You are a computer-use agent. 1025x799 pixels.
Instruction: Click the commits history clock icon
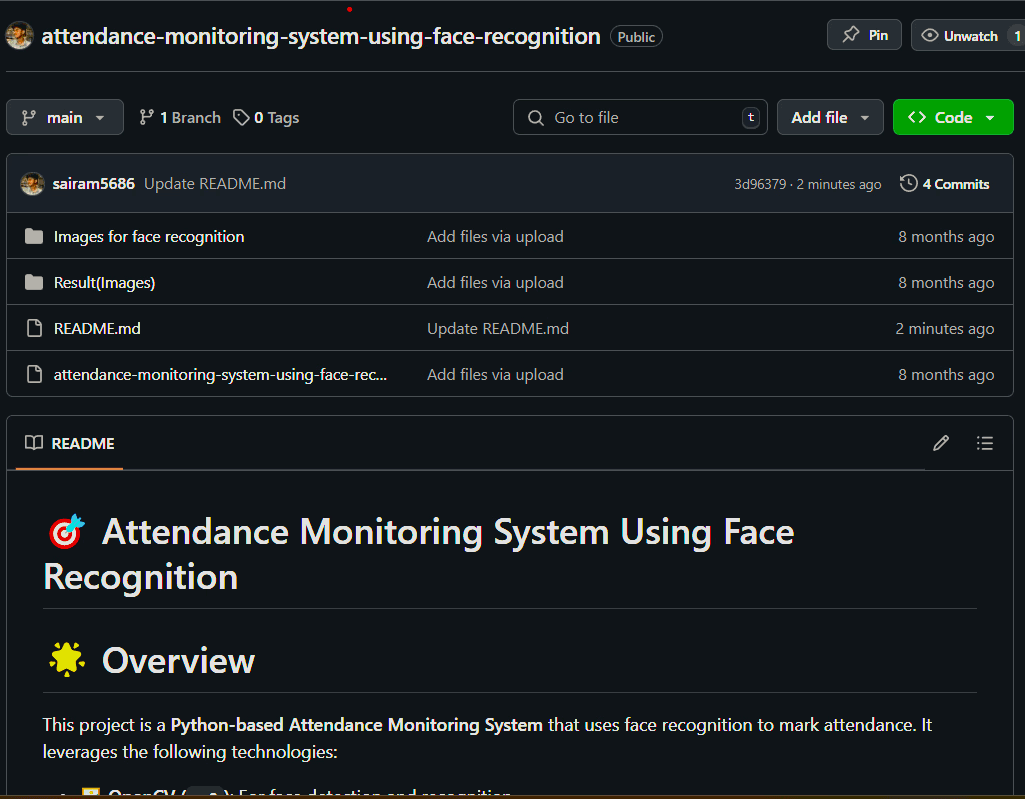click(909, 184)
